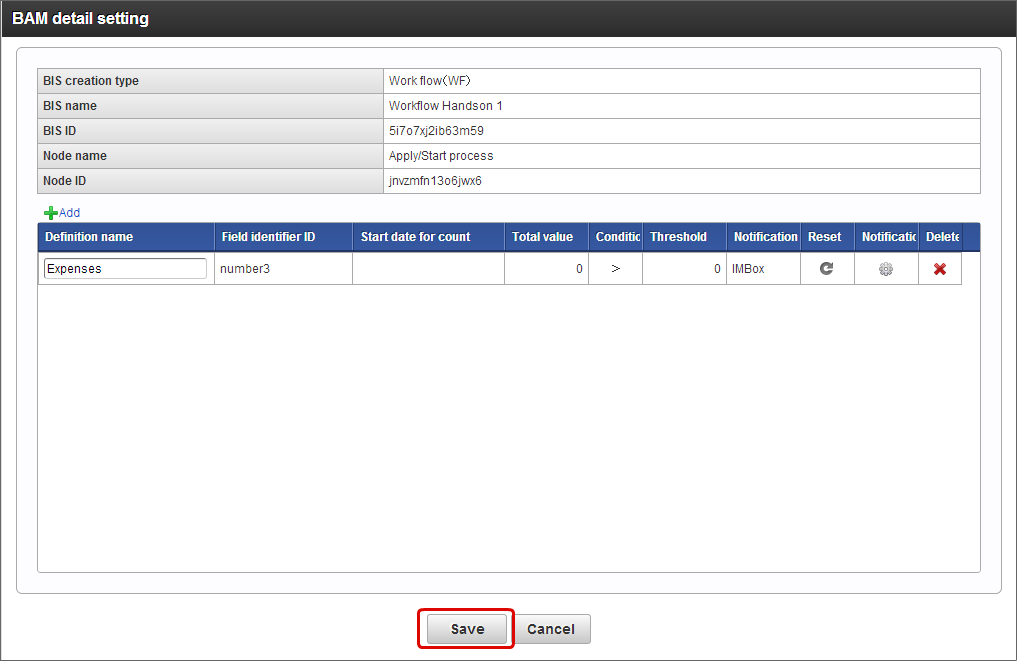Select the Node ID value jnvzmfn13o6jwx6
Screen dimensions: 1017x661
435,181
